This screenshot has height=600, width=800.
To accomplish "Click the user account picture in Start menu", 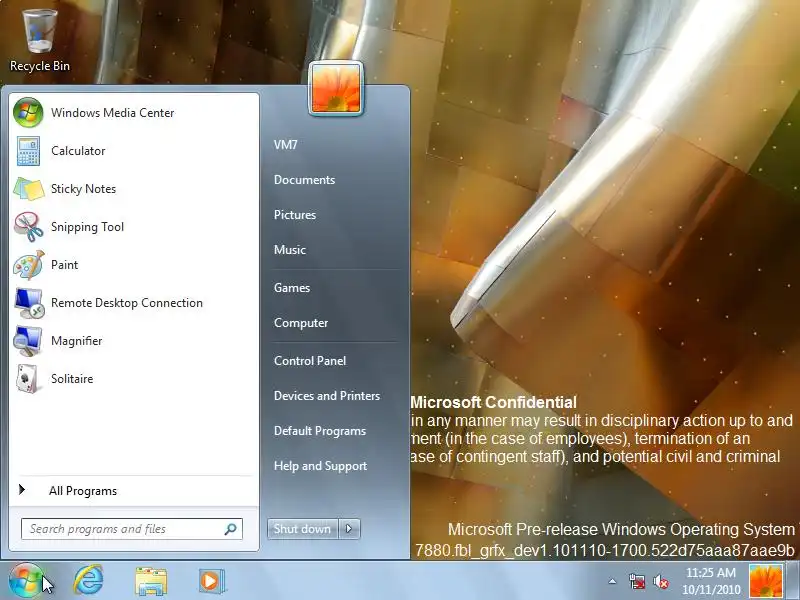I will click(x=336, y=88).
